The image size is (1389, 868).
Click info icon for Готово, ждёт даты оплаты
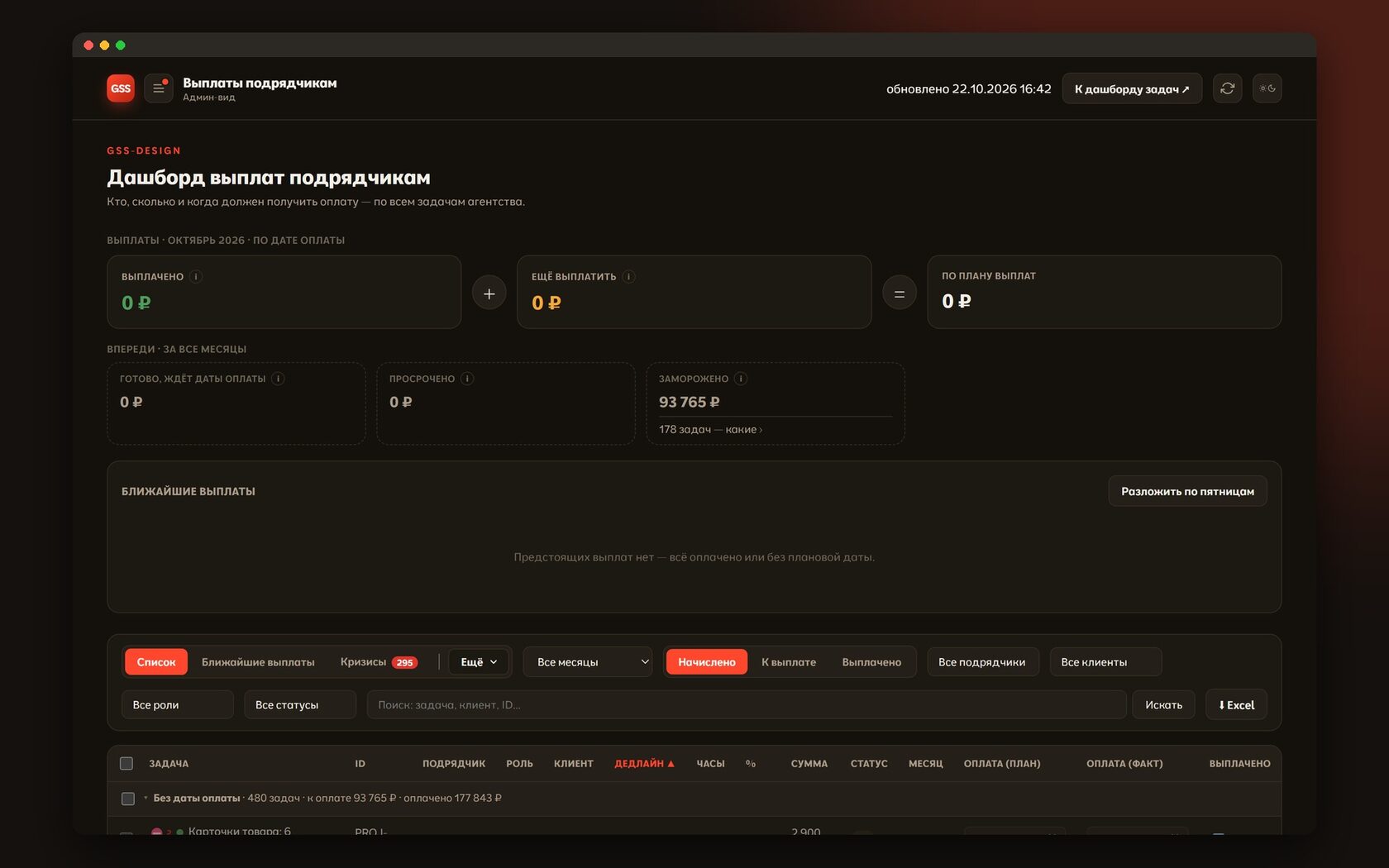click(x=279, y=379)
